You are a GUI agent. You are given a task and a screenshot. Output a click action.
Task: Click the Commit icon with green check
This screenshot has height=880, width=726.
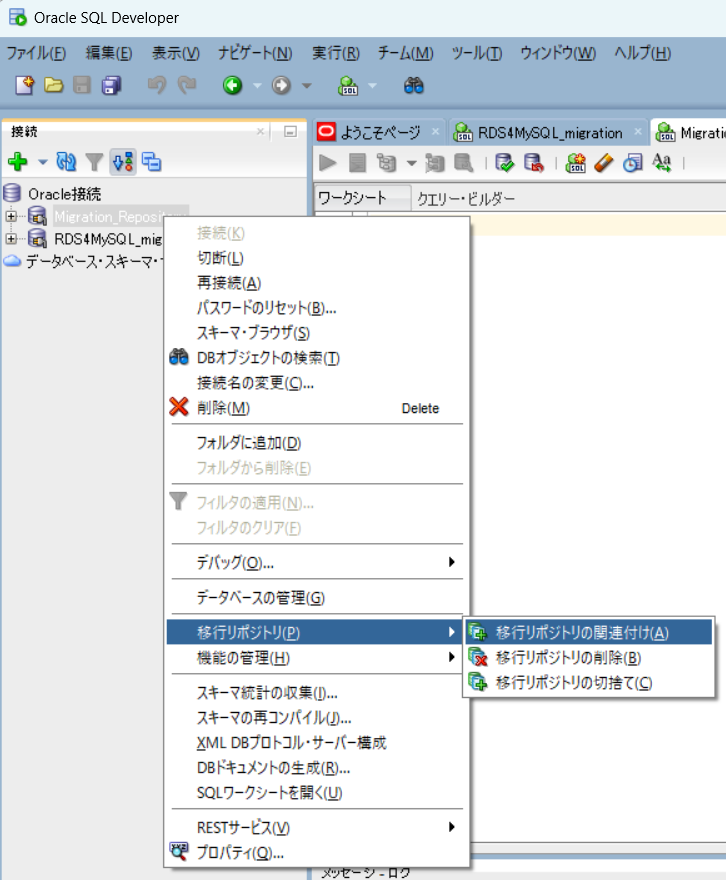point(504,163)
